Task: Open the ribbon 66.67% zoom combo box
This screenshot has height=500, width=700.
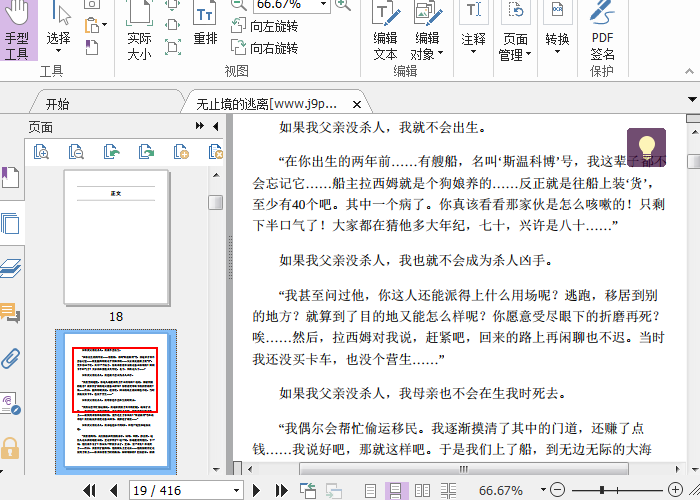Action: coord(292,5)
